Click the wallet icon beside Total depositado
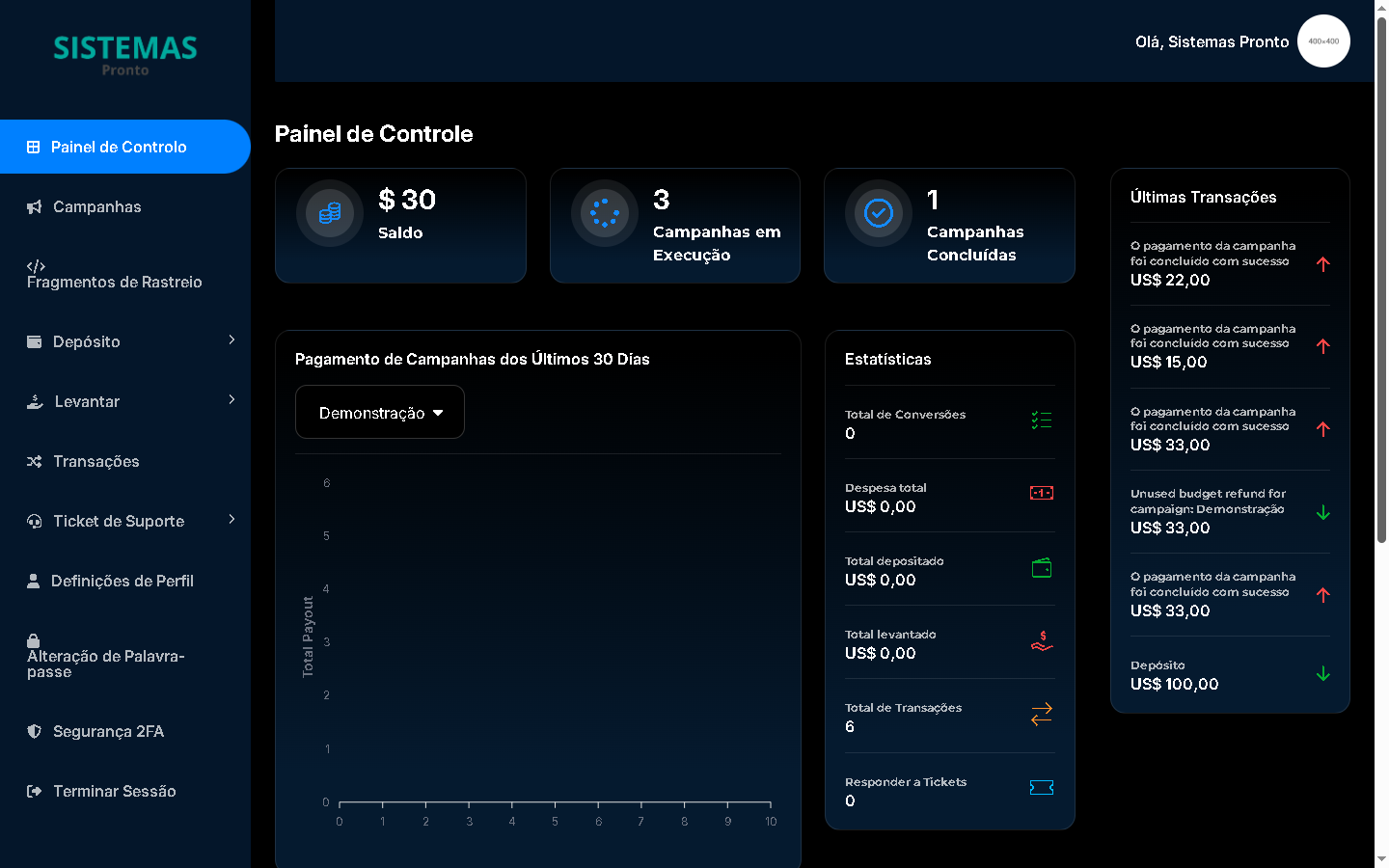Viewport: 1389px width, 868px height. pos(1041,568)
